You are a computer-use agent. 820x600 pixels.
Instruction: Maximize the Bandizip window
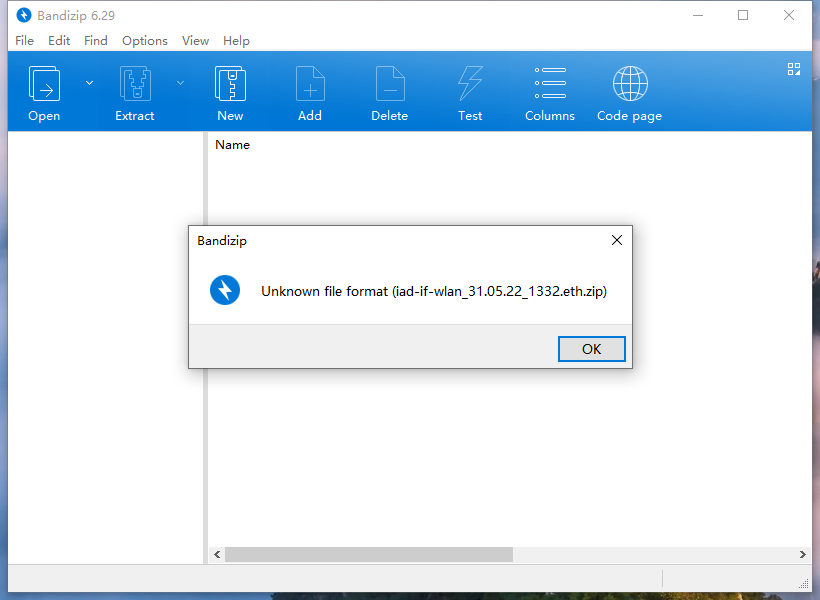pos(743,15)
